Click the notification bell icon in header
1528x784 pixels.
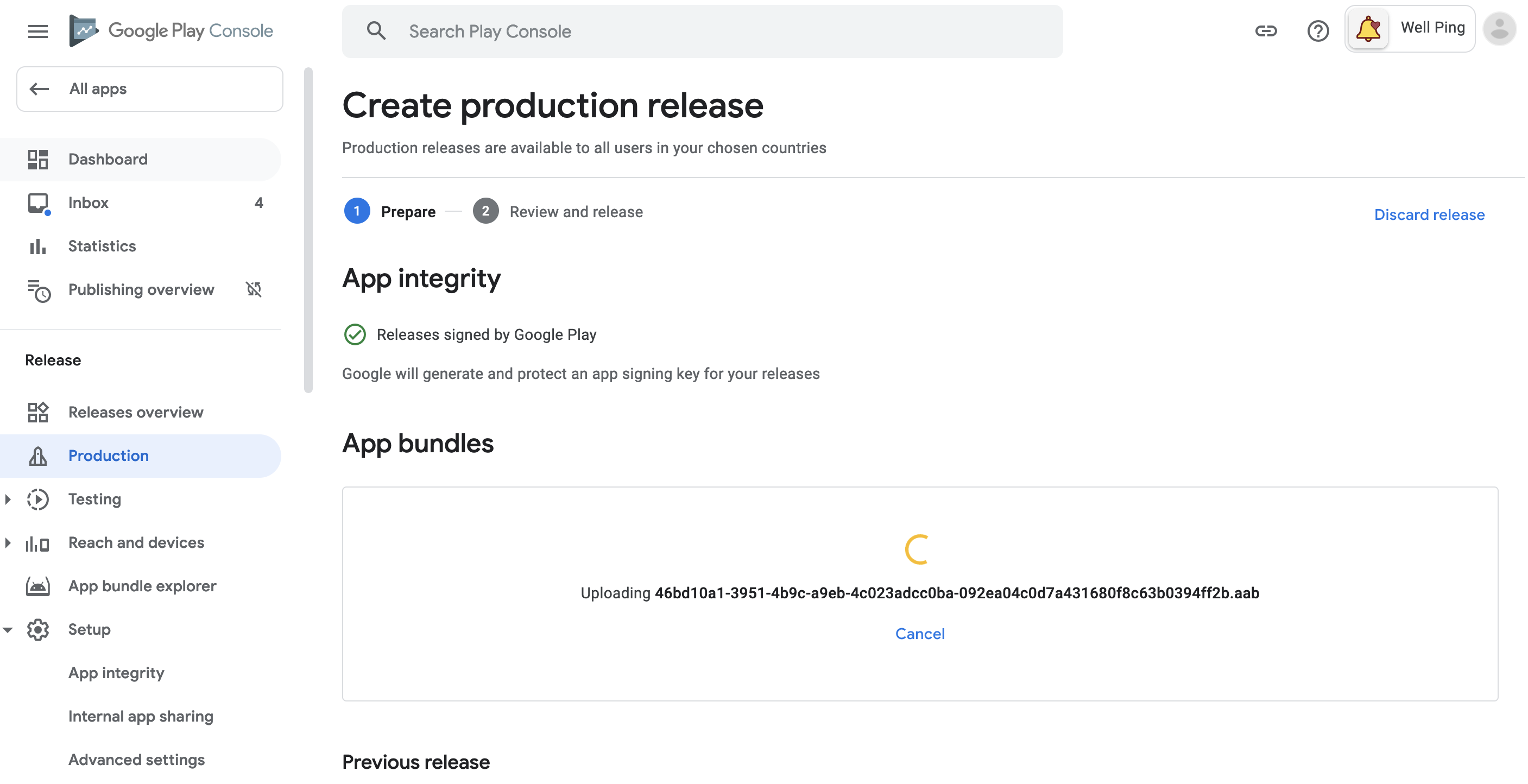1368,28
